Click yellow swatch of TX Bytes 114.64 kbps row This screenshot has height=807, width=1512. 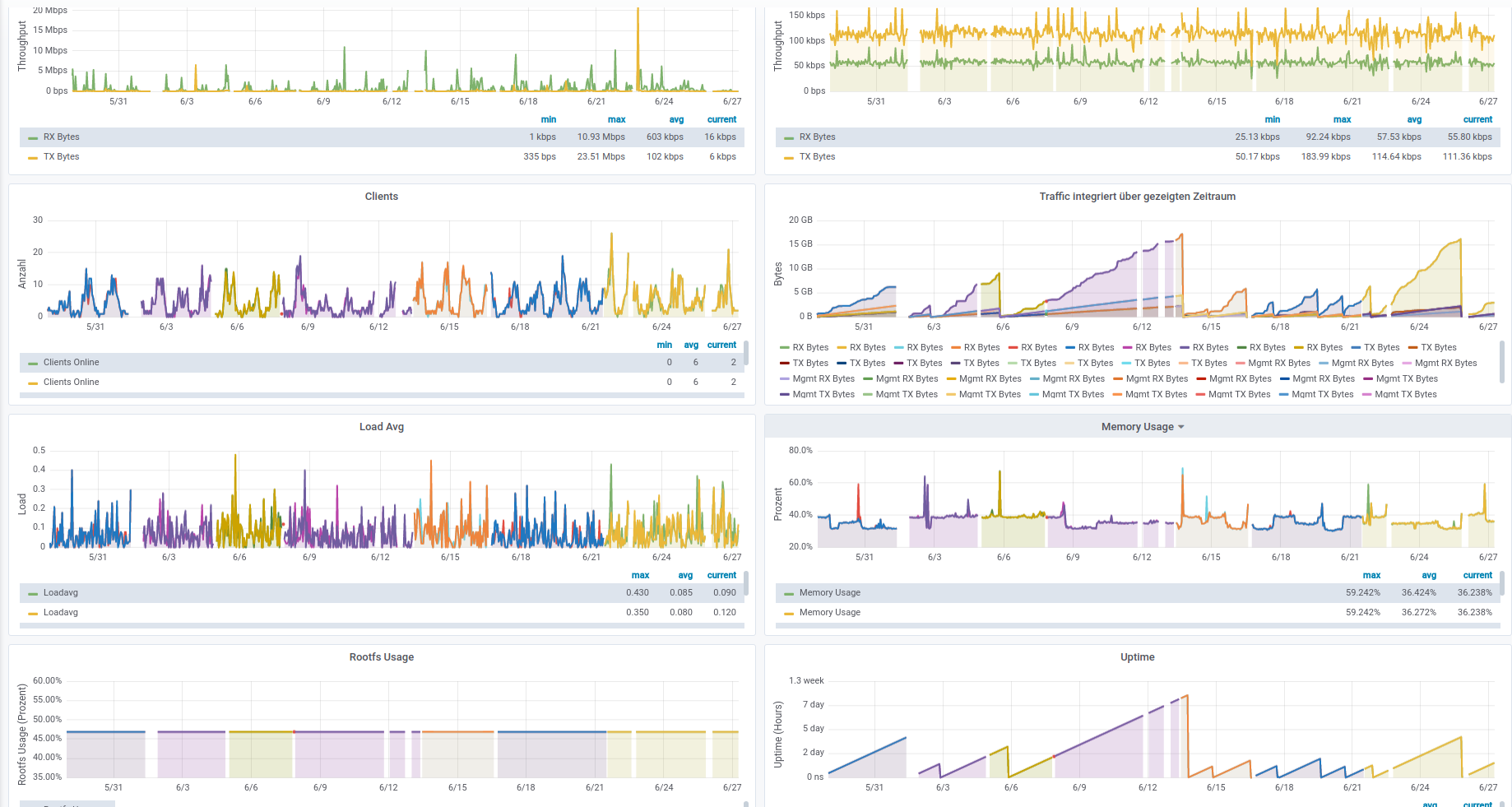click(789, 158)
